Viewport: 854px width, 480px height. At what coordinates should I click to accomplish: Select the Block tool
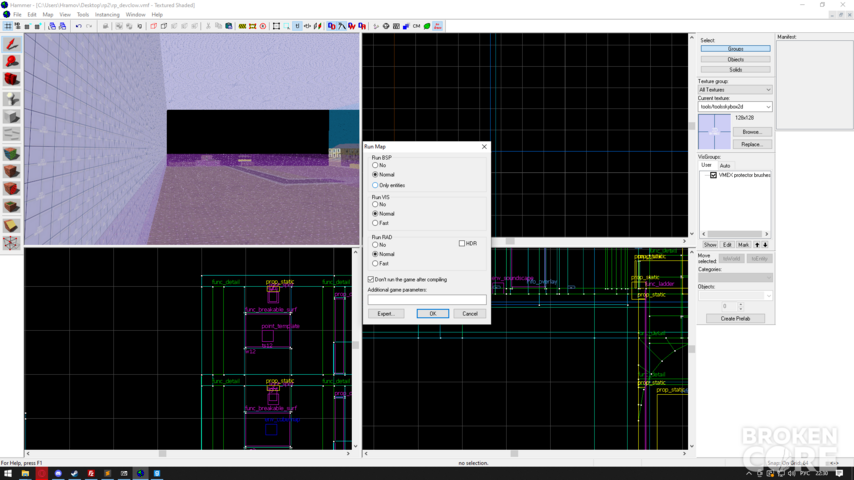click(11, 117)
